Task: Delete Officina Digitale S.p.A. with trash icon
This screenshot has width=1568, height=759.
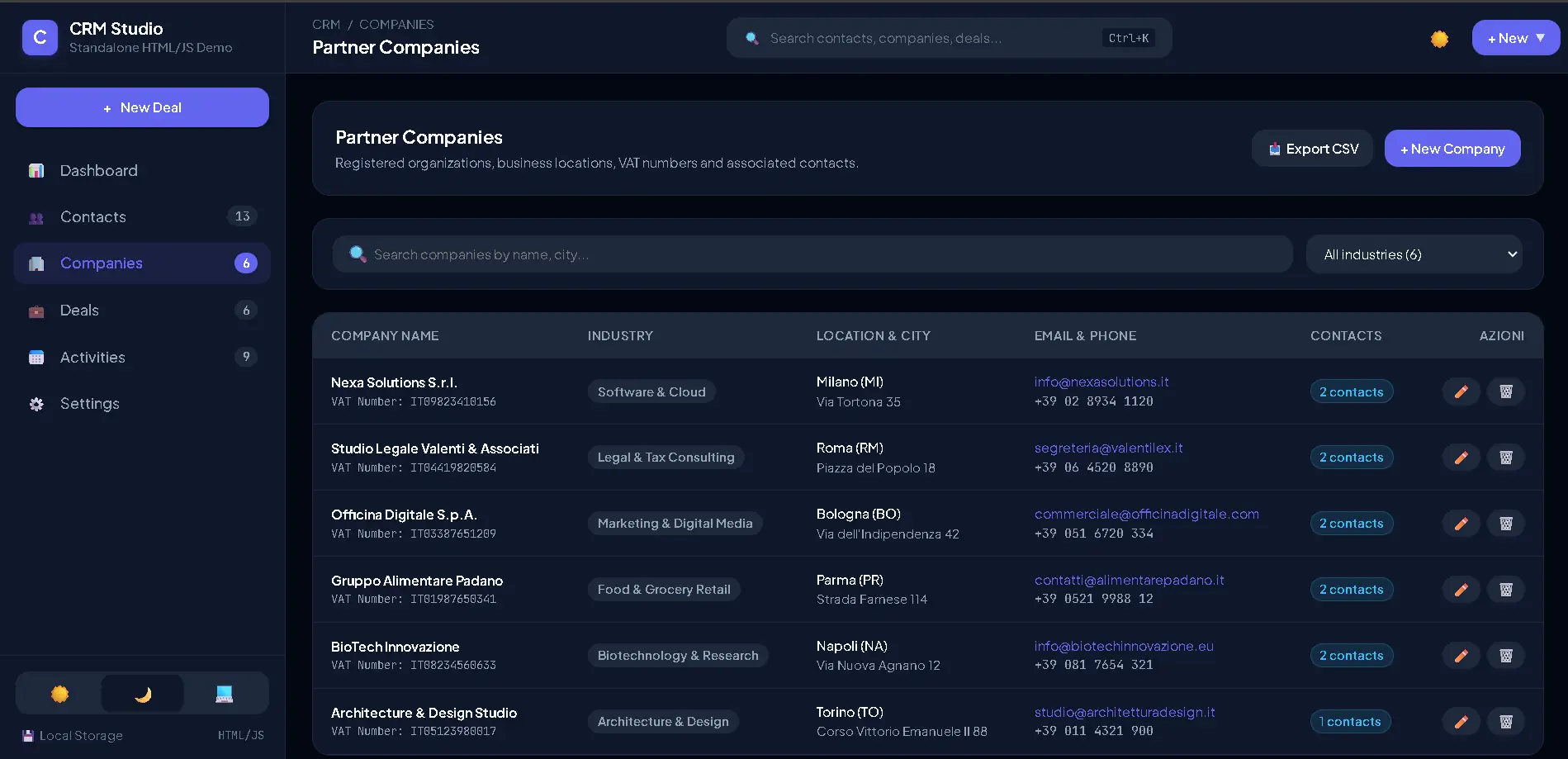Action: point(1506,524)
